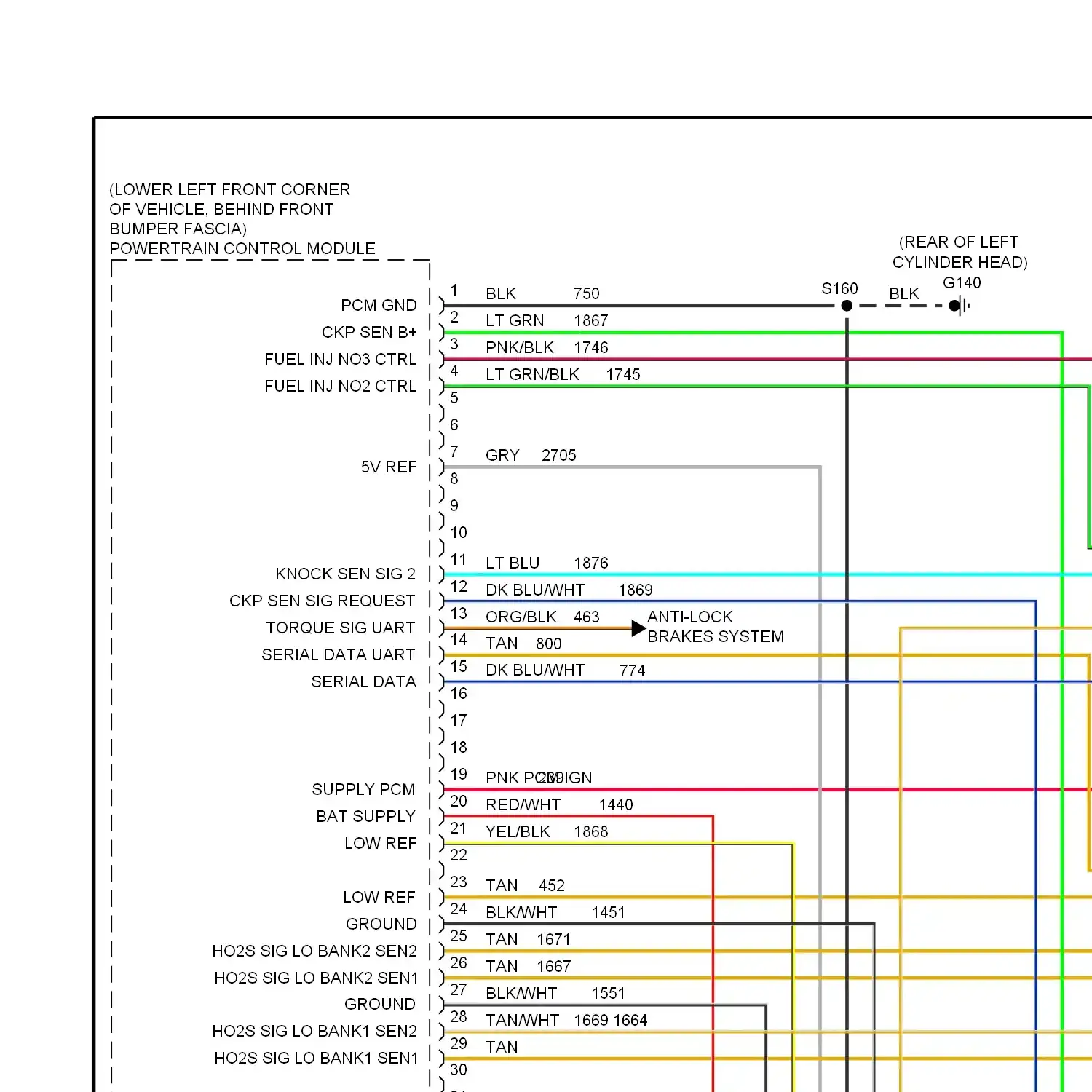Click wire label LT GRN 1867
1092x1092 pixels.
tap(547, 320)
